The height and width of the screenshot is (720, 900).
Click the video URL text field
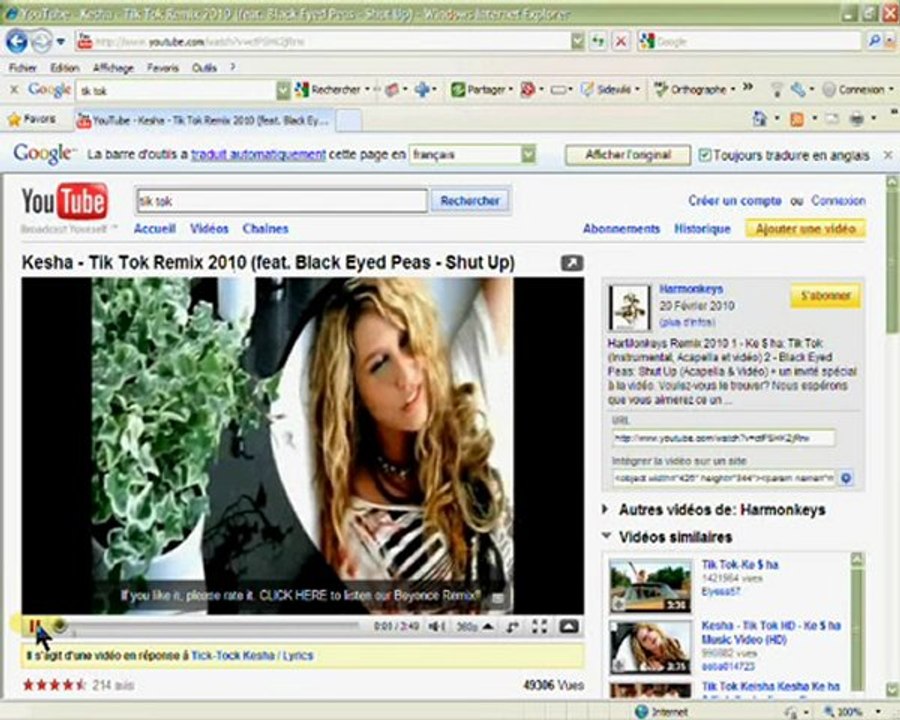click(723, 438)
